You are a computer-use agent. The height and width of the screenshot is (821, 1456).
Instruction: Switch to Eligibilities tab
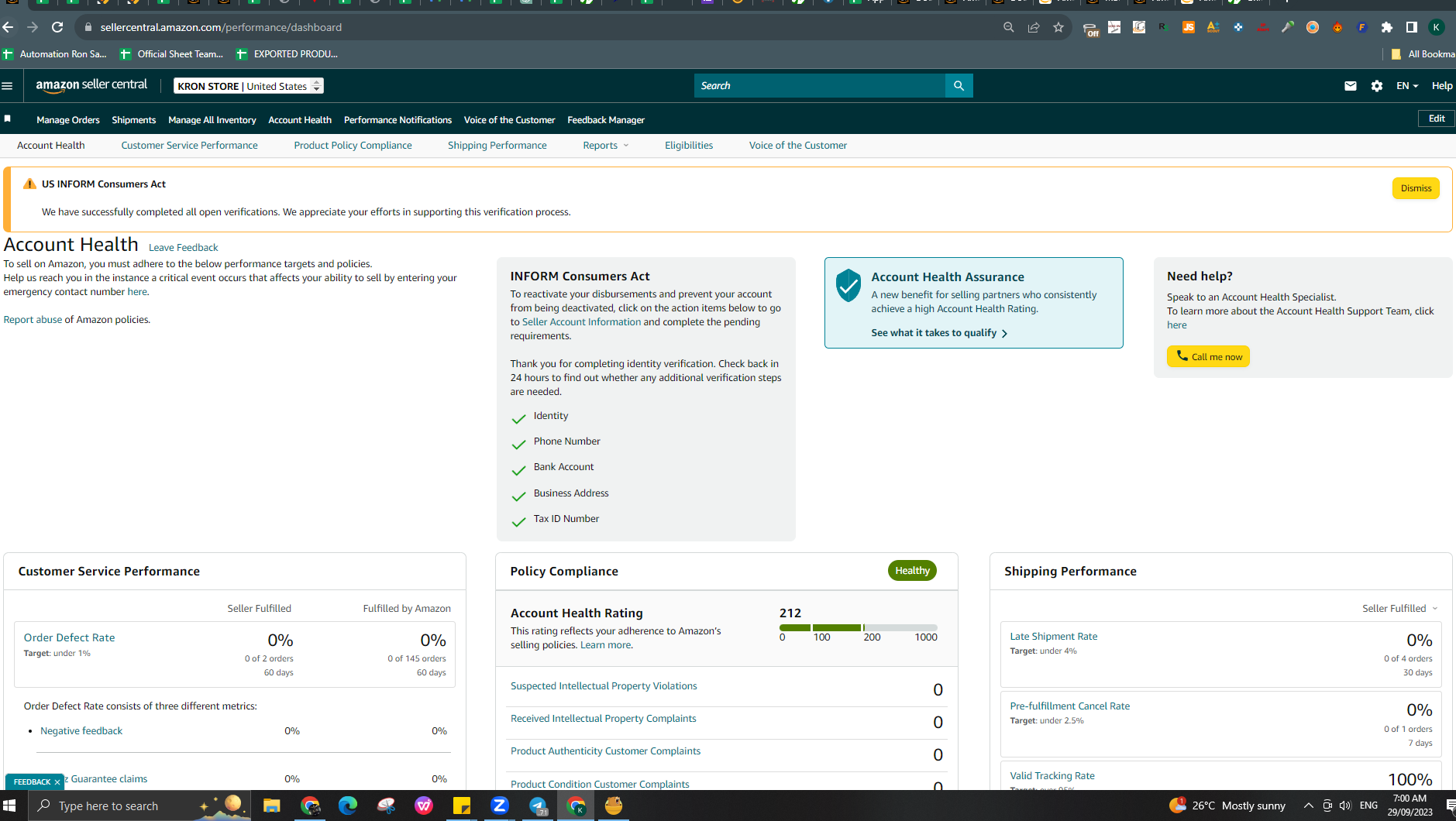[x=689, y=146]
